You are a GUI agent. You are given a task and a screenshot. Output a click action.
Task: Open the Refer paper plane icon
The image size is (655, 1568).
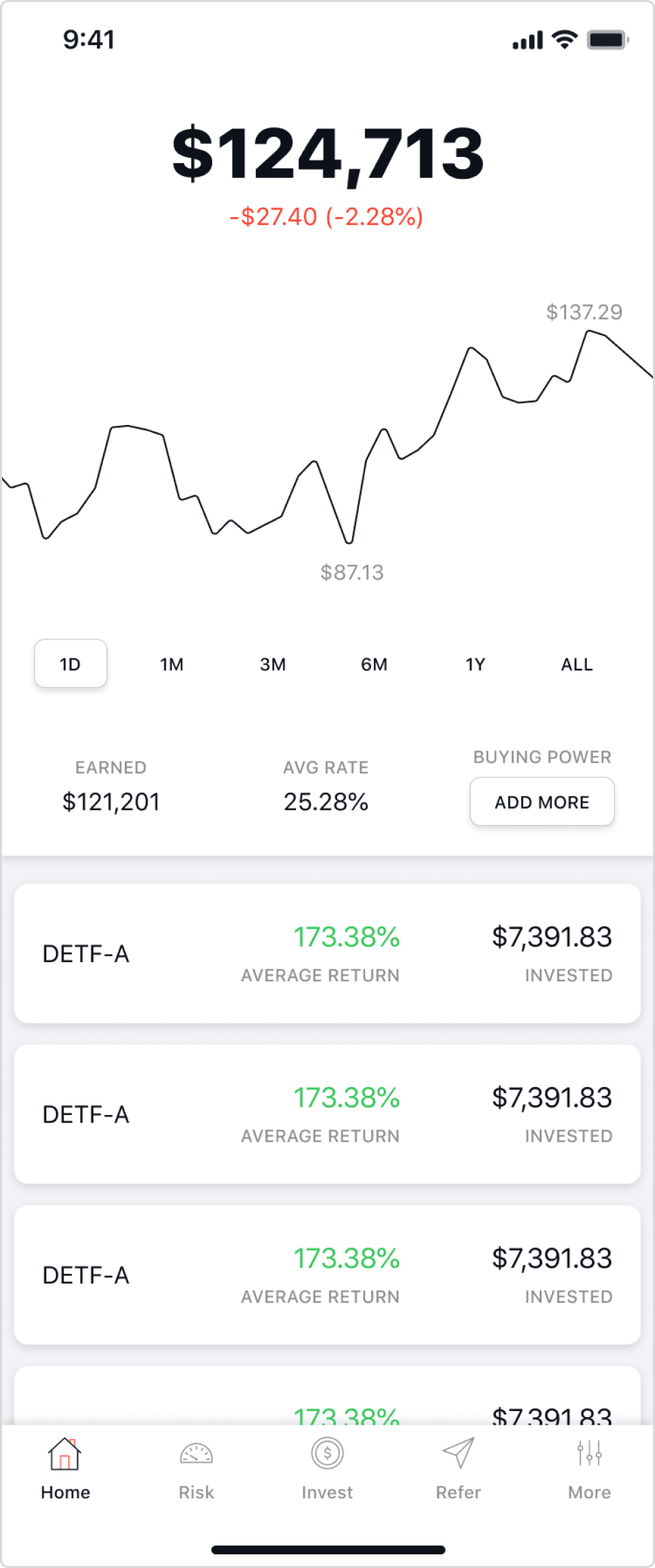(458, 1453)
